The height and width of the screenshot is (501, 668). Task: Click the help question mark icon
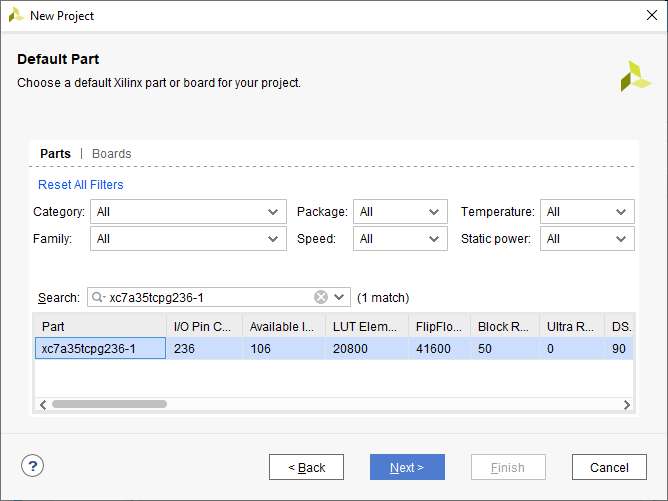tap(34, 466)
